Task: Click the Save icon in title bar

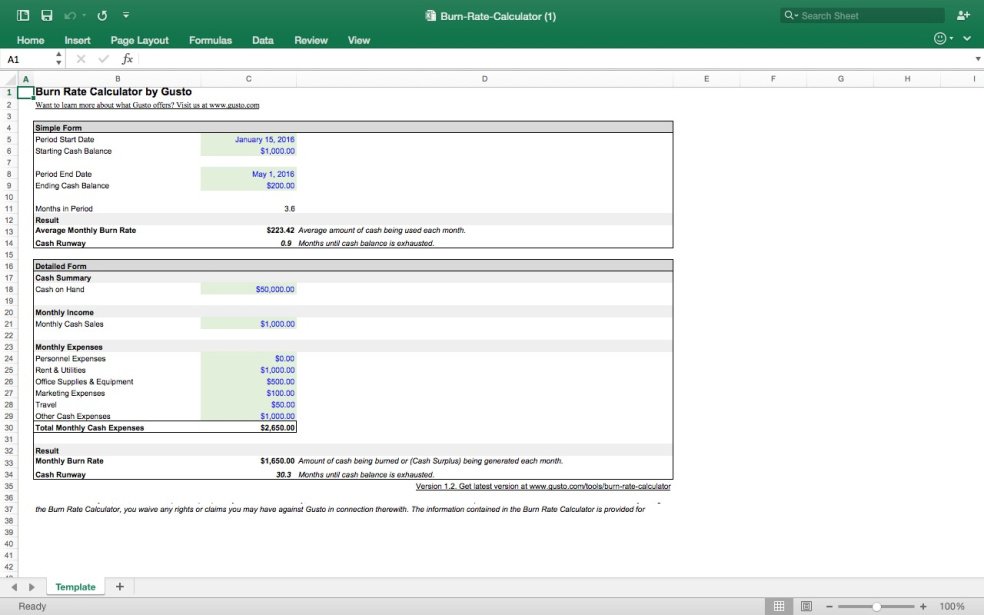Action: 46,16
